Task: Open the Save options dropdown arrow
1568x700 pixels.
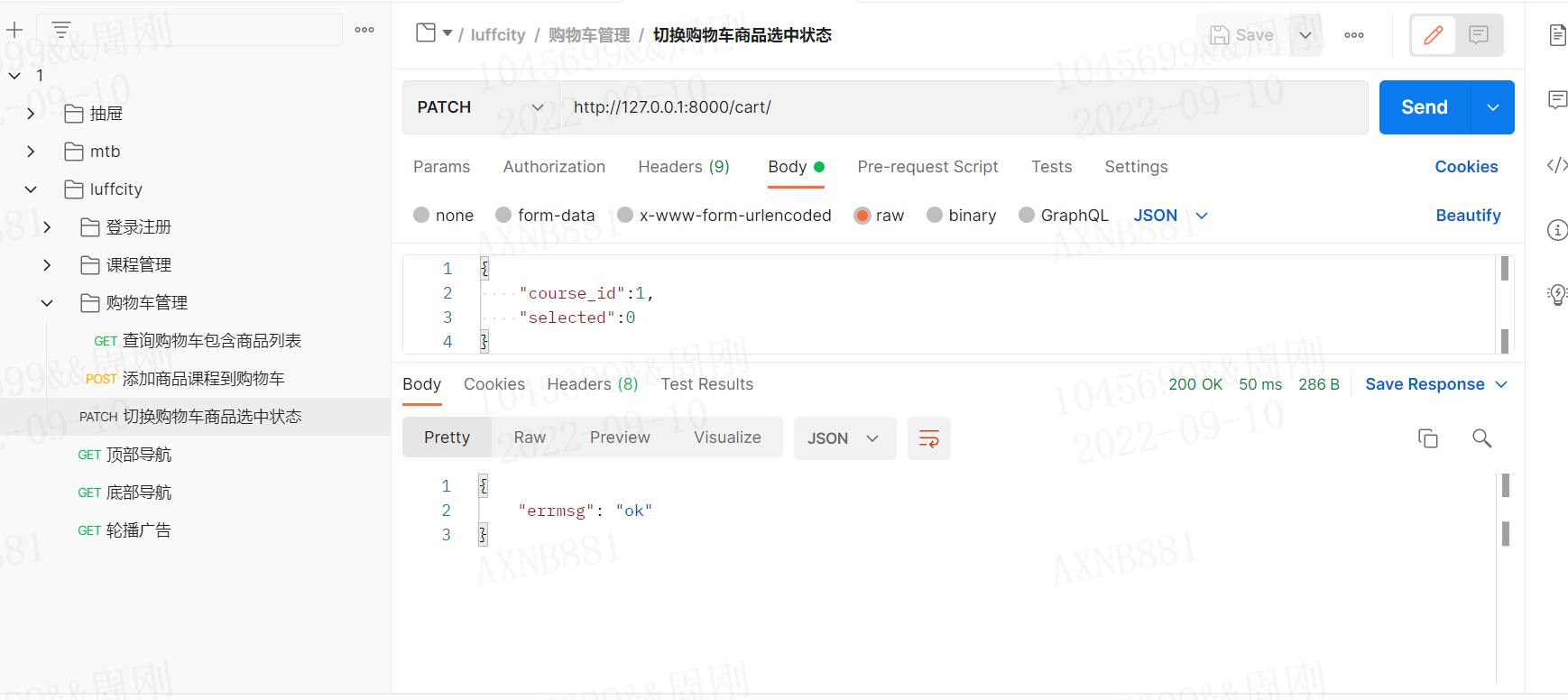Action: pyautogui.click(x=1305, y=35)
